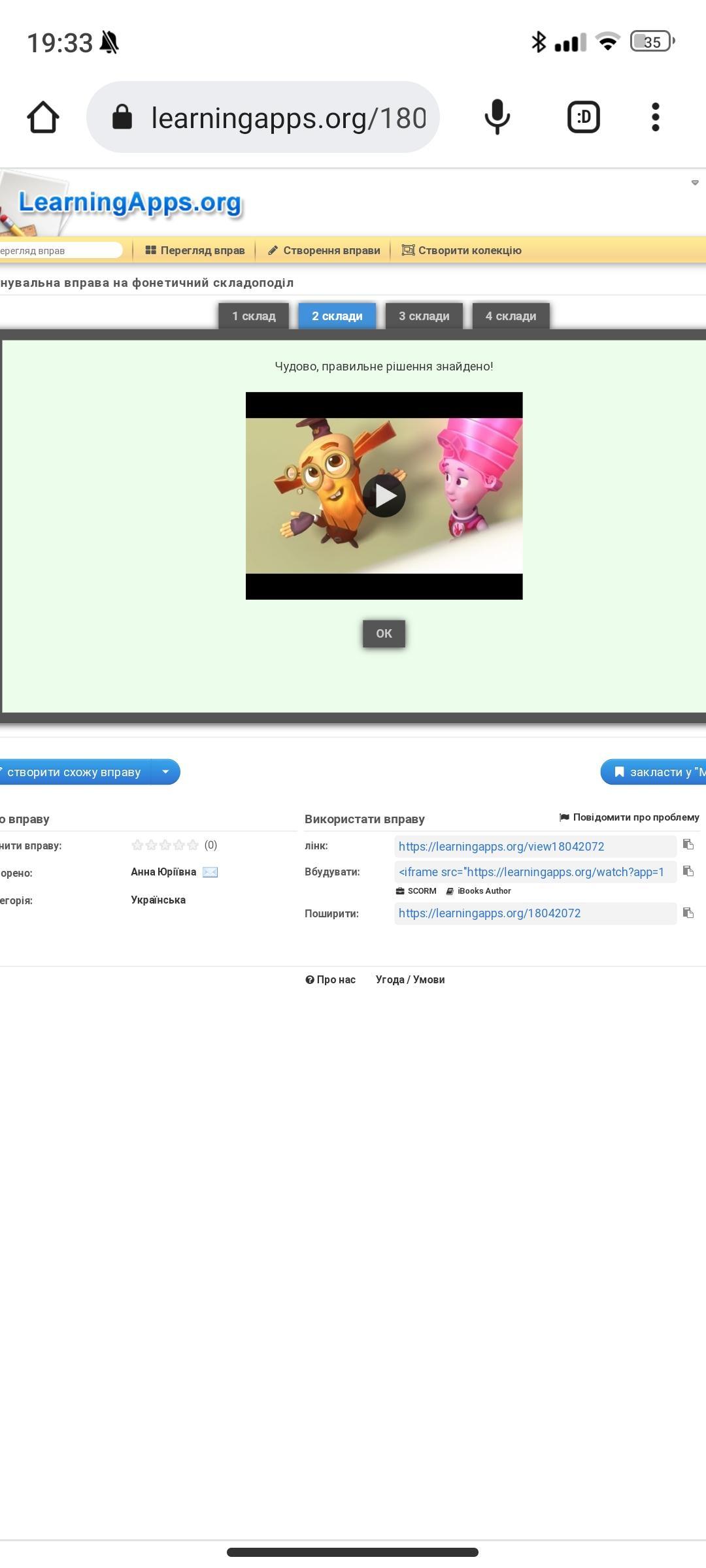Click the iframe embed code field
706x1568 pixels.
535,872
